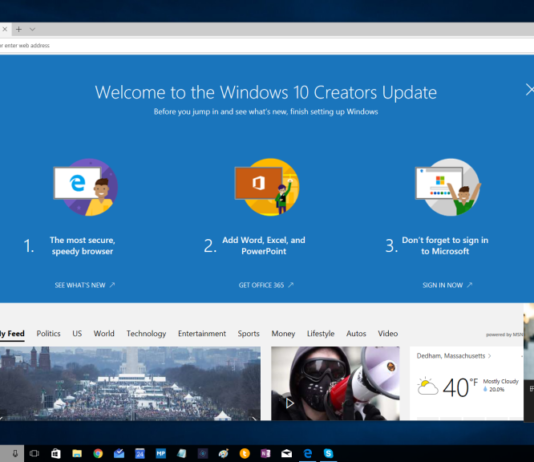Click the mostly cloudy weather icon
Viewport: 534px width, 462px height.
427,386
